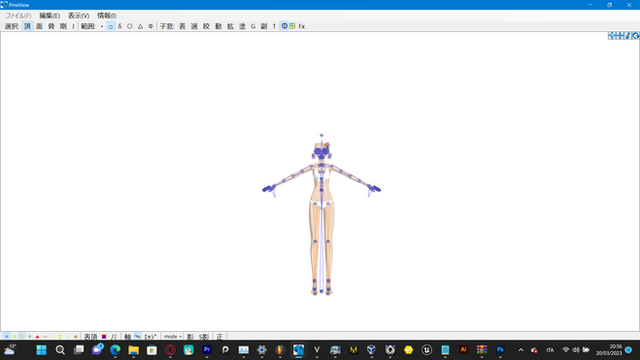
Task: Toggle rigid body selection mode 剛
Action: coord(63,26)
